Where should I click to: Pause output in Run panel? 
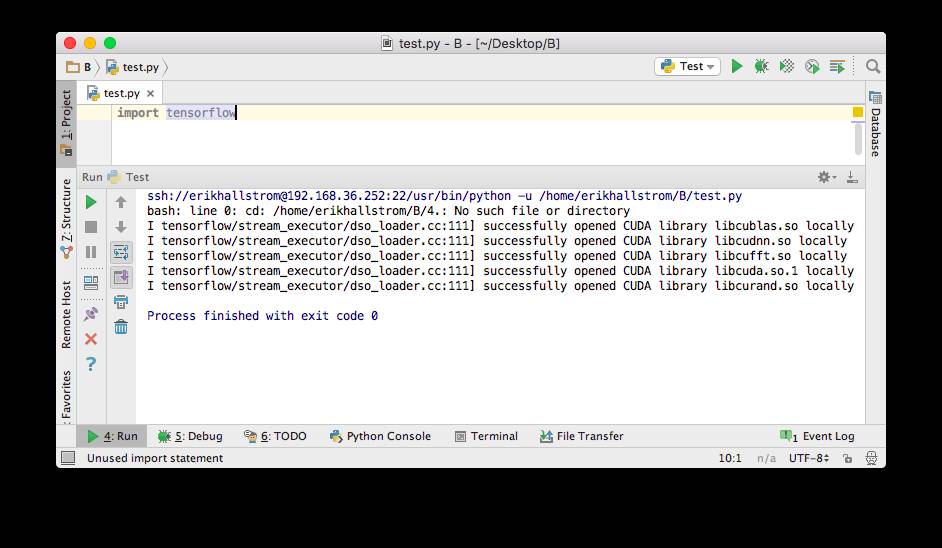click(x=91, y=252)
